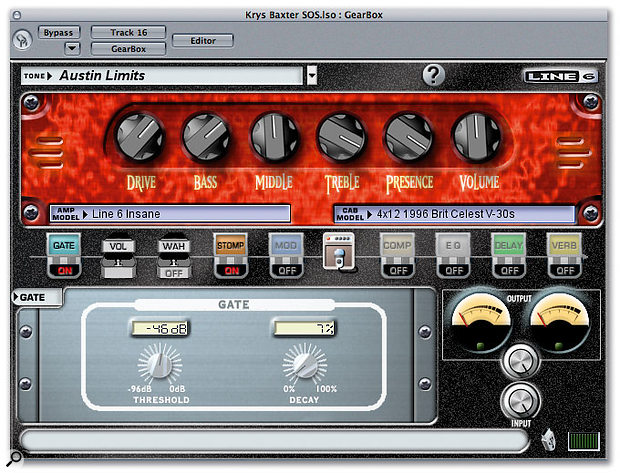This screenshot has height=473, width=620.
Task: Click the Track 16 button
Action: 129,32
